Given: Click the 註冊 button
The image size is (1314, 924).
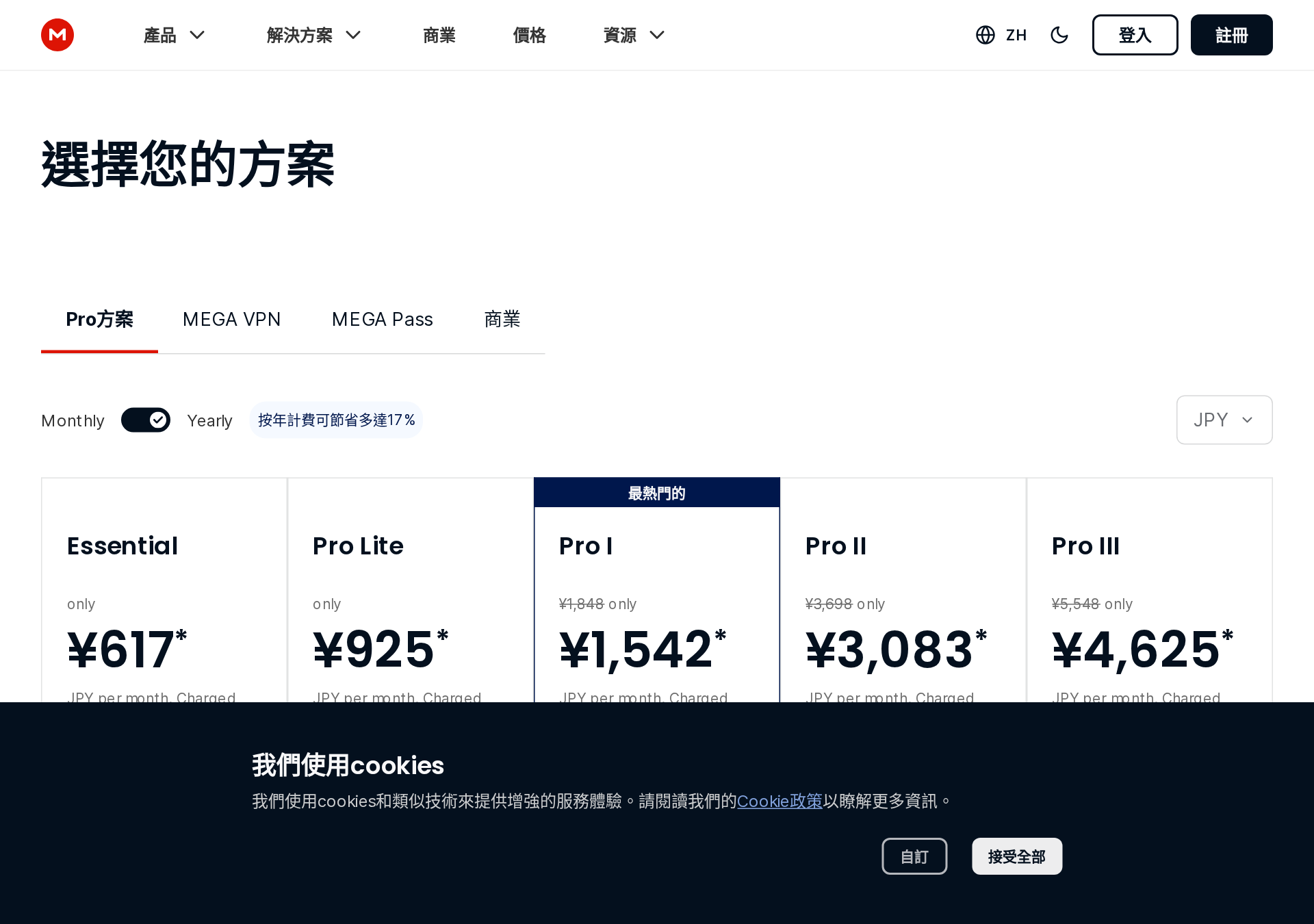Looking at the screenshot, I should click(x=1232, y=35).
